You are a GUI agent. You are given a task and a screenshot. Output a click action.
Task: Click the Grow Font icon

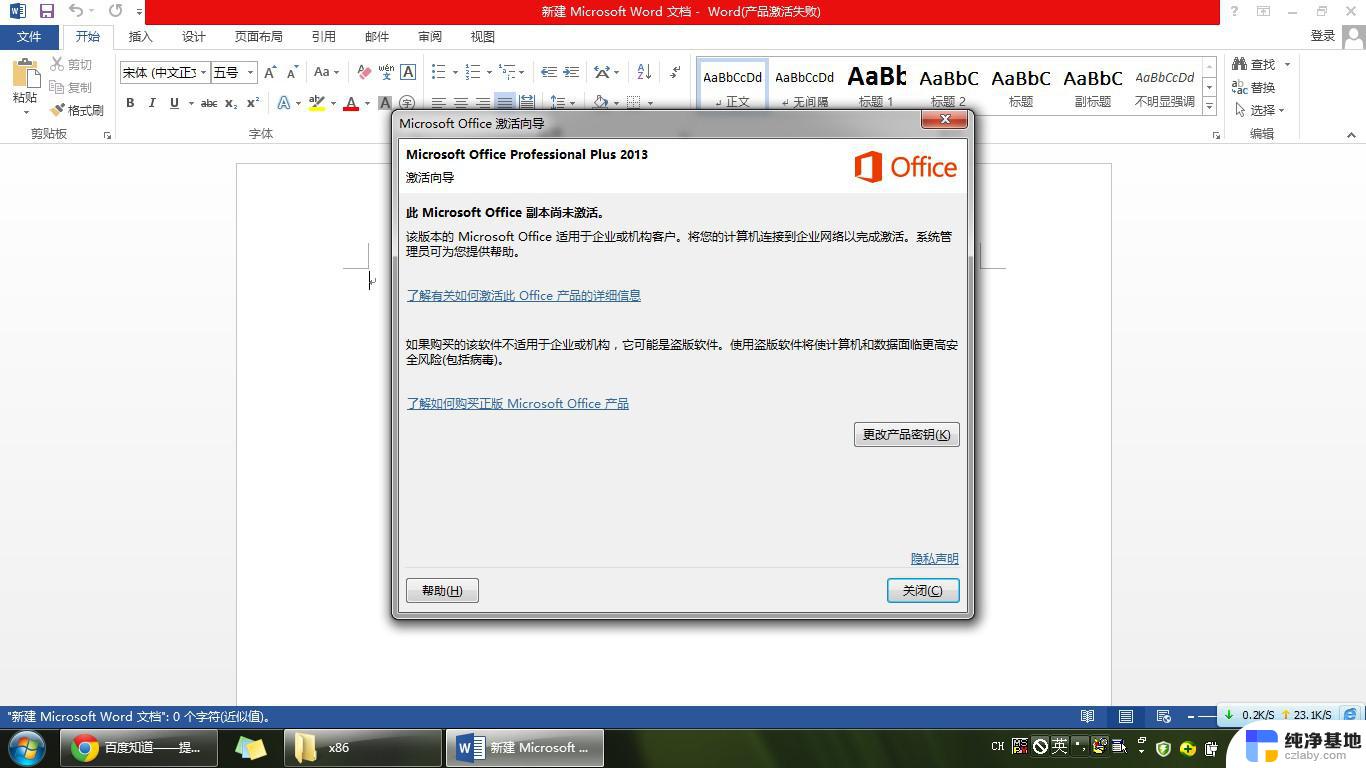pyautogui.click(x=270, y=72)
